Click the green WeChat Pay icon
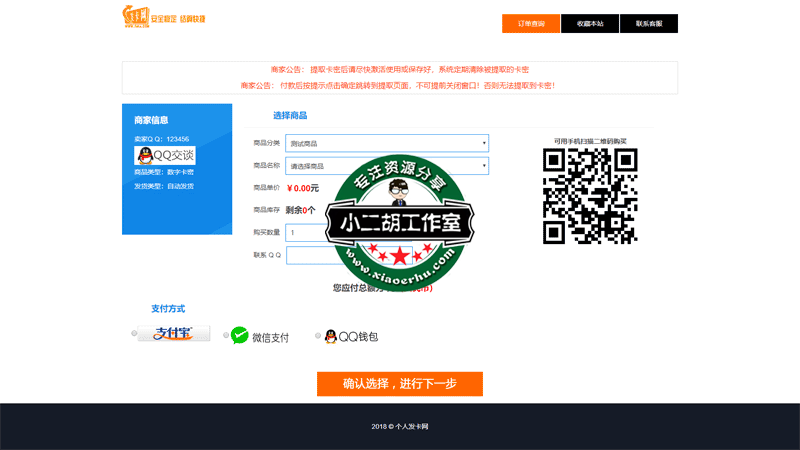This screenshot has height=450, width=800. click(240, 336)
